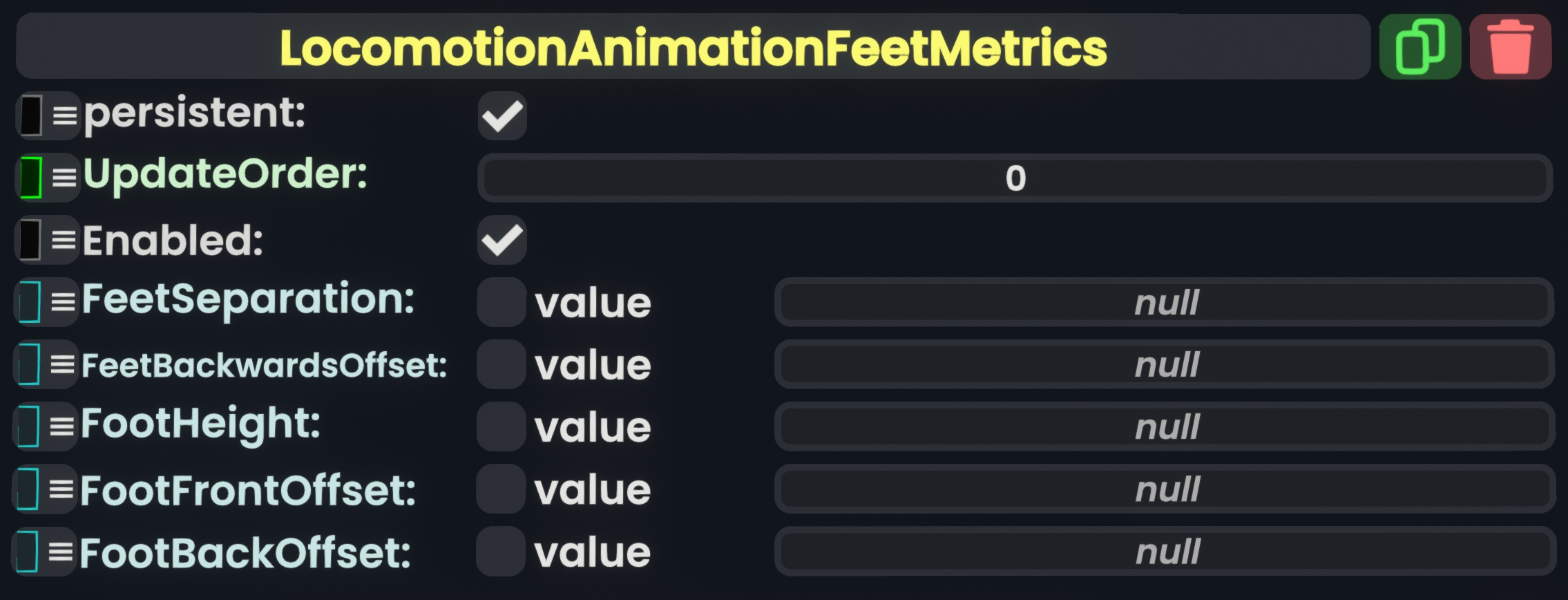Click the UpdateOrder number input field
Viewport: 1568px width, 600px height.
coord(1015,178)
